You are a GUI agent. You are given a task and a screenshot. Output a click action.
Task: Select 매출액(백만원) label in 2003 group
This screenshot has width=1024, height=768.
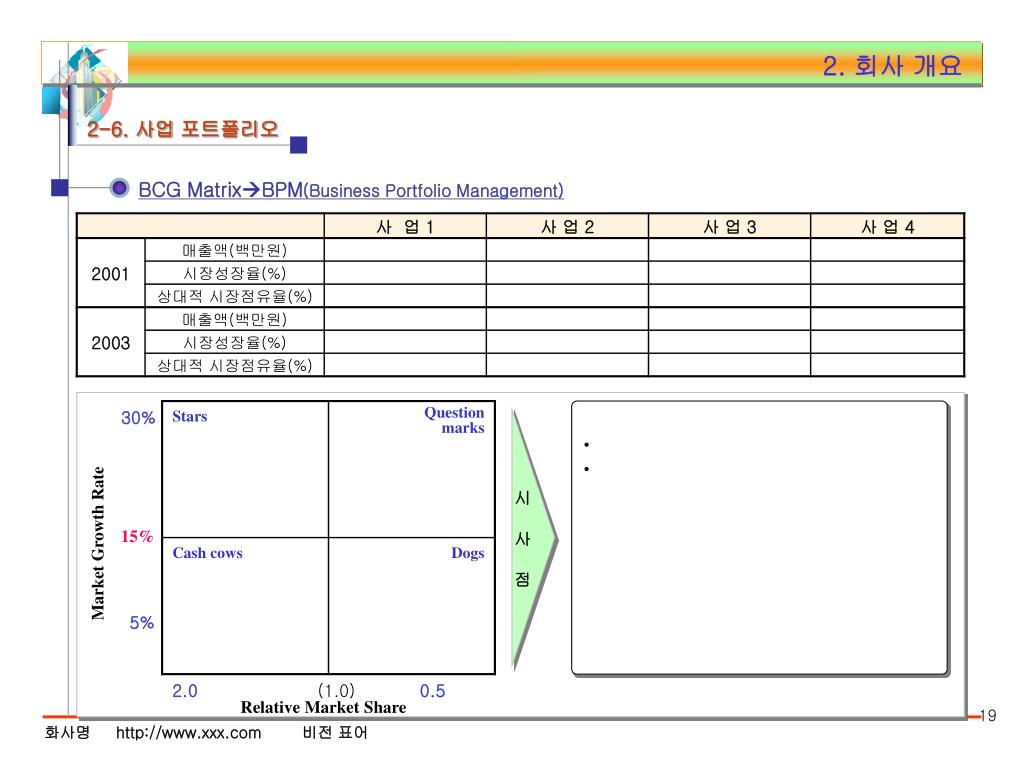tap(234, 319)
